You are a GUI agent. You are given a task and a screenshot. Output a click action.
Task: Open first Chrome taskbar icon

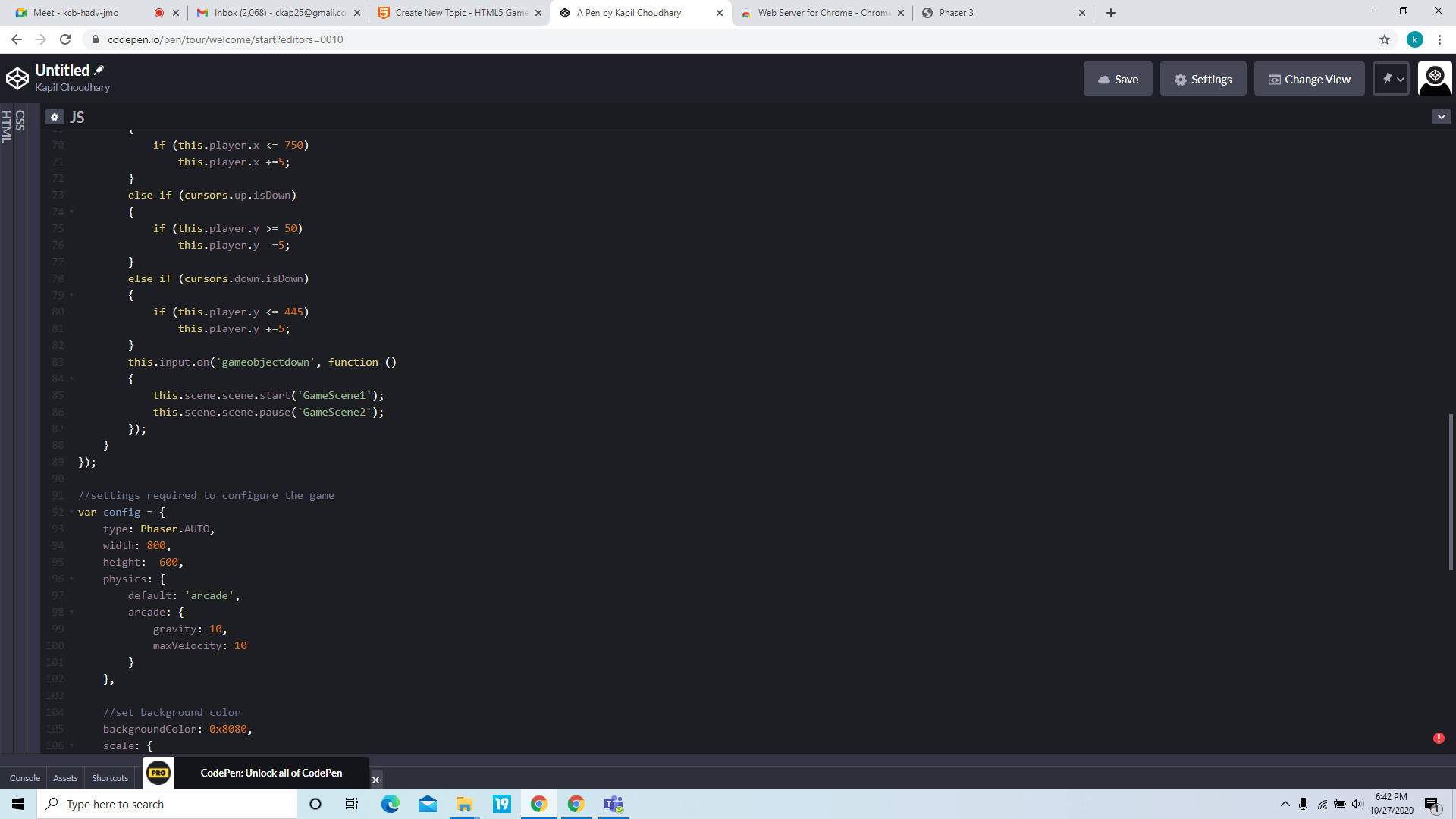tap(538, 804)
